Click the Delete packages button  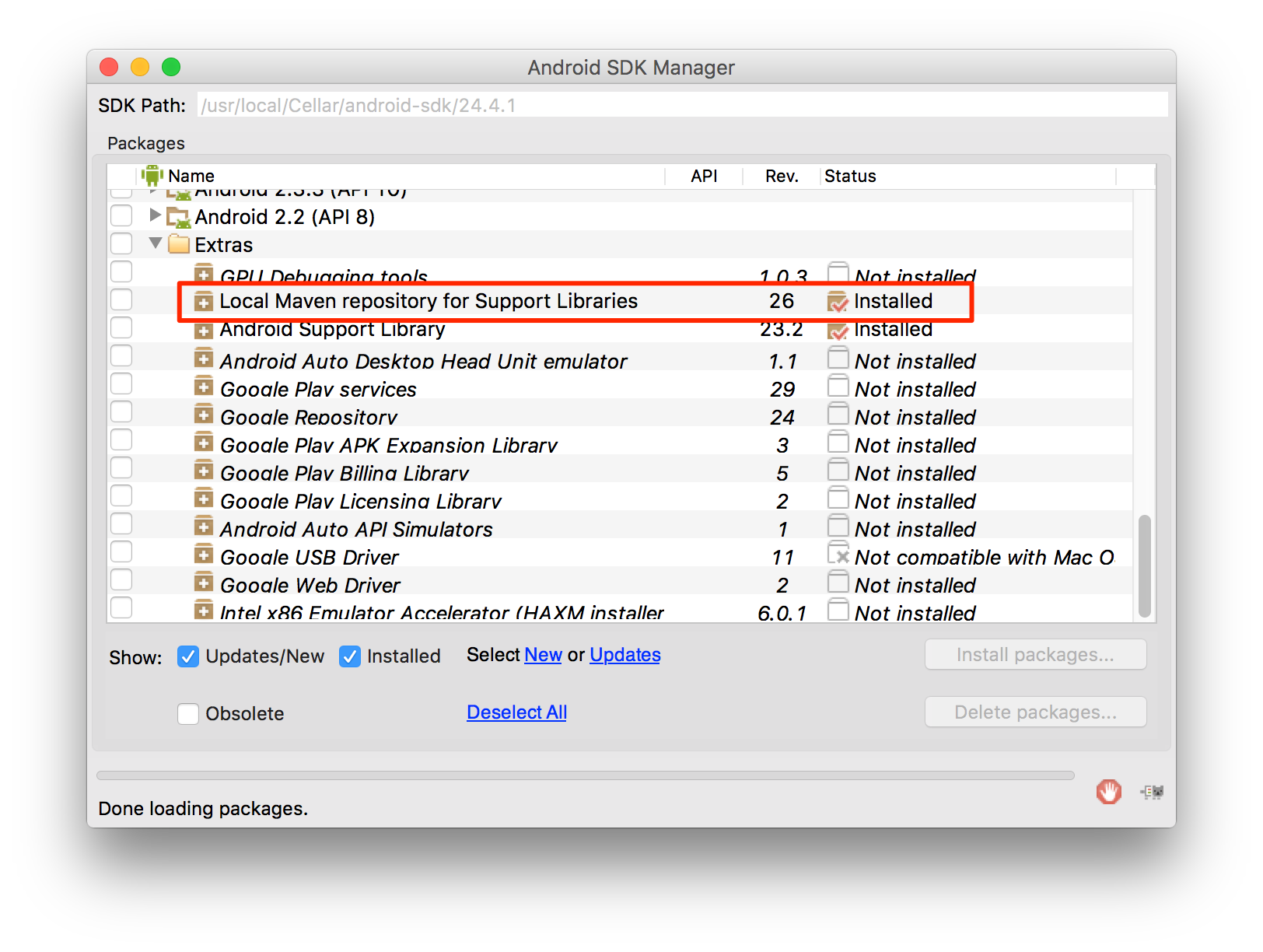point(1035,712)
